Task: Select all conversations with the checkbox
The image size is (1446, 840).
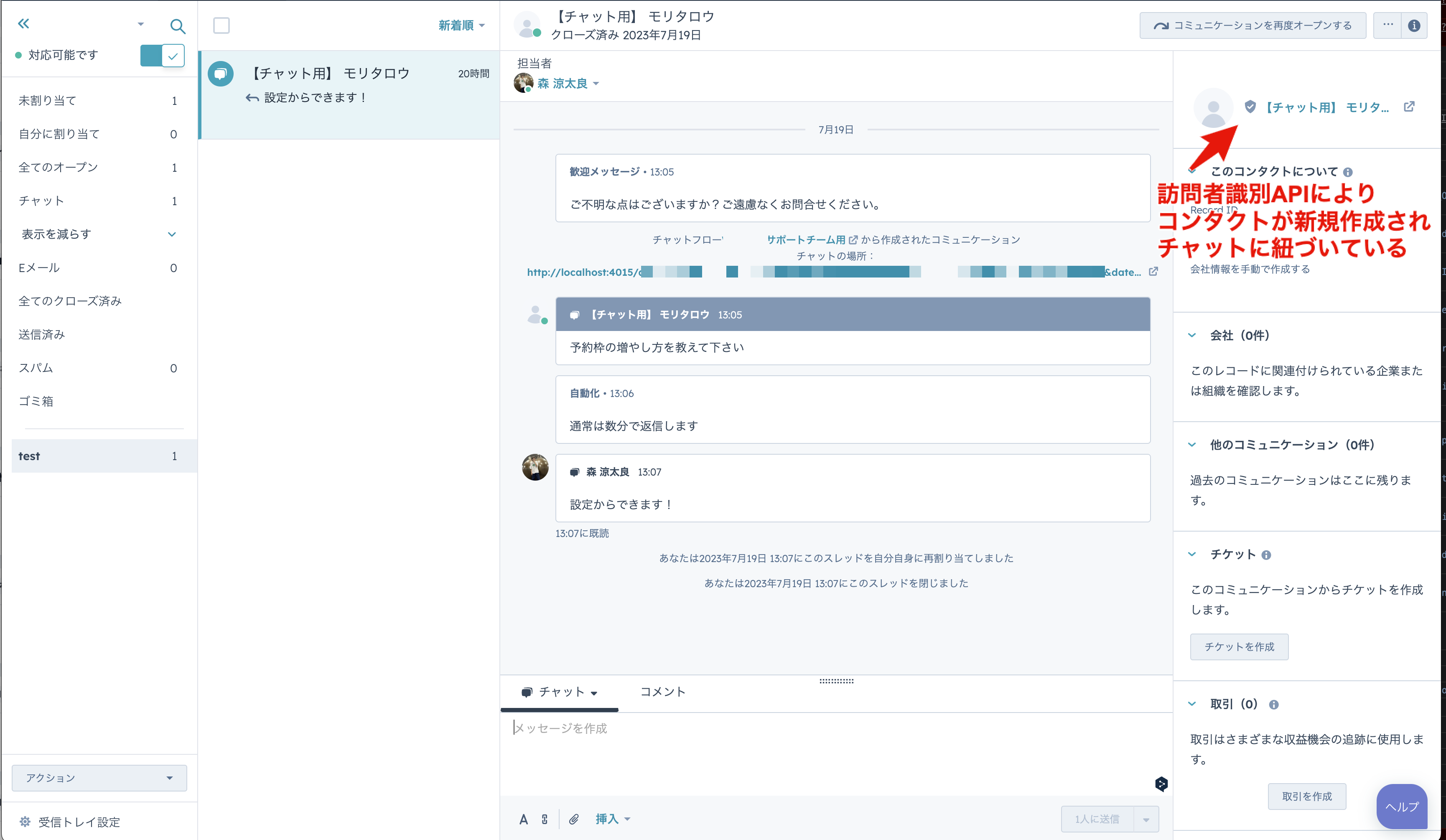Action: click(x=221, y=25)
